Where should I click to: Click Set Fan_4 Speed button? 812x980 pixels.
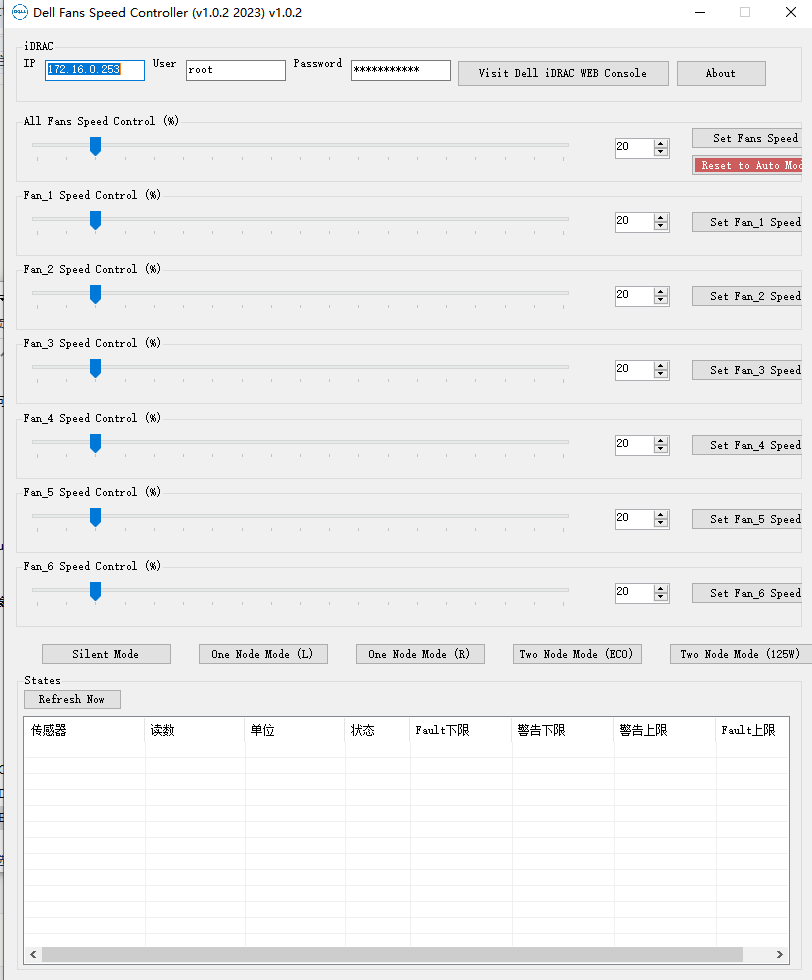[x=747, y=445]
